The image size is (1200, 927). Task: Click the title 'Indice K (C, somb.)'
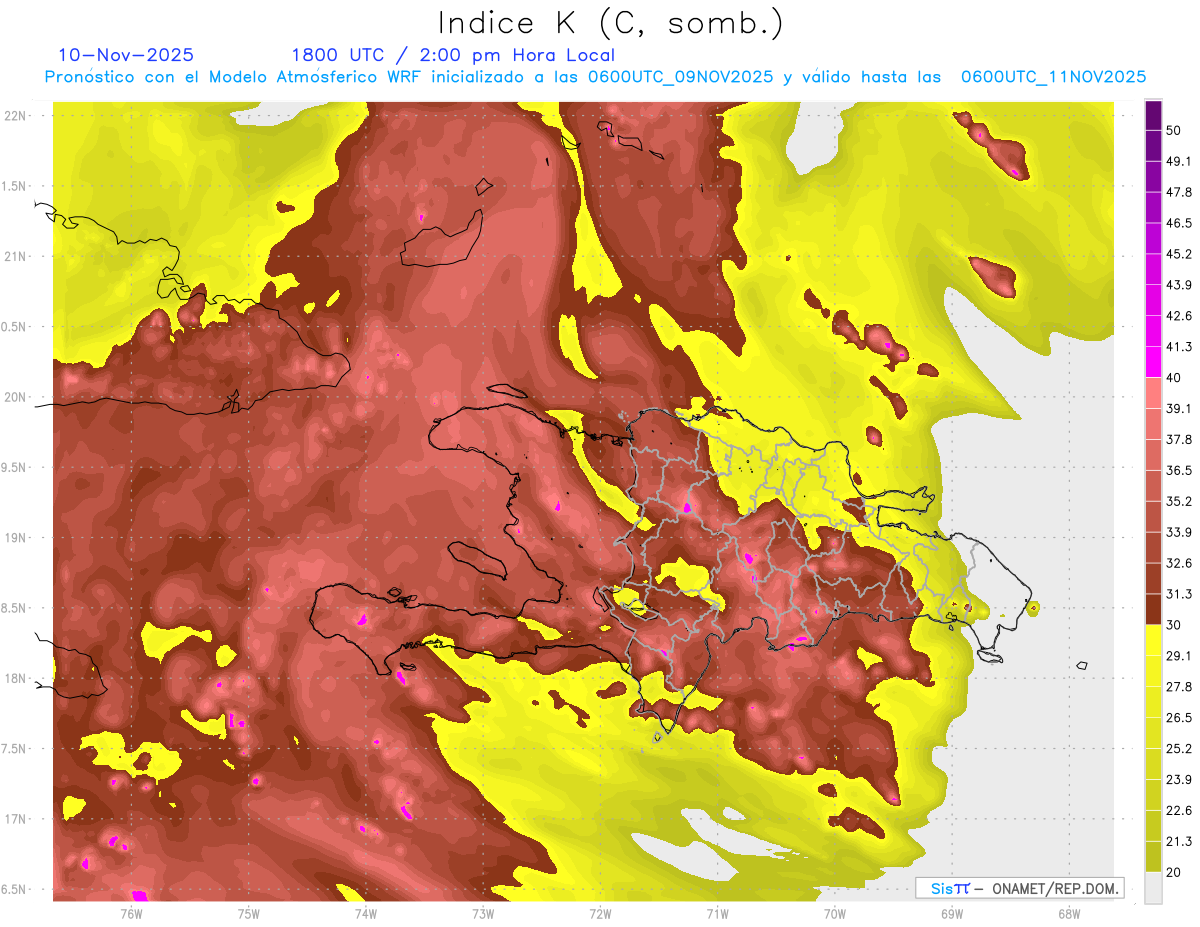pos(611,23)
